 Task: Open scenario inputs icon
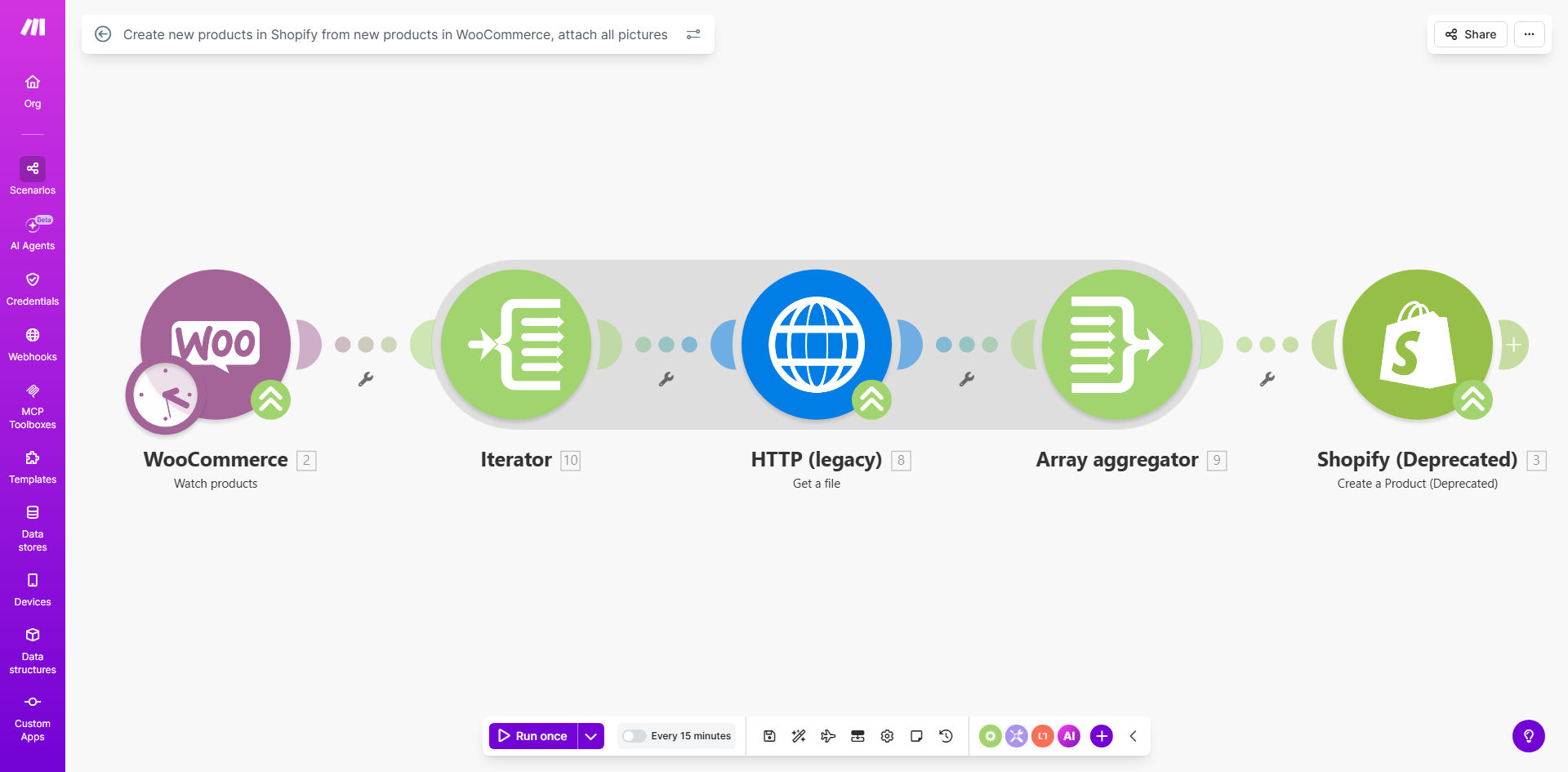pyautogui.click(x=857, y=736)
